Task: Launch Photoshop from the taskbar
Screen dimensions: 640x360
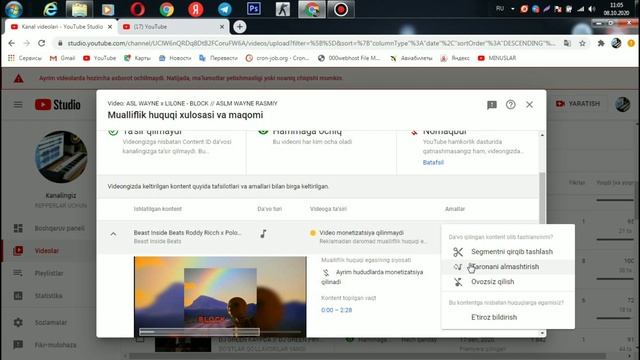Action: pos(253,9)
